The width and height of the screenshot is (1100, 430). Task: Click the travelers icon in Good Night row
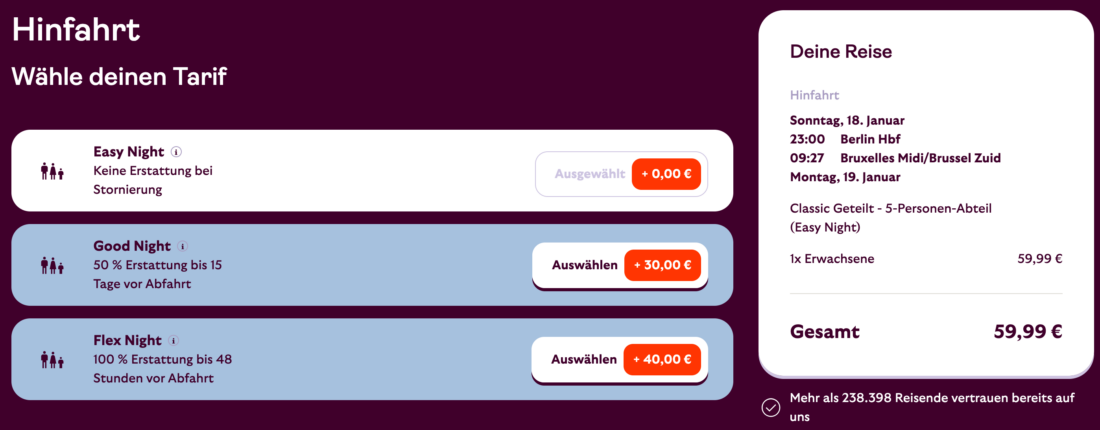tap(52, 265)
